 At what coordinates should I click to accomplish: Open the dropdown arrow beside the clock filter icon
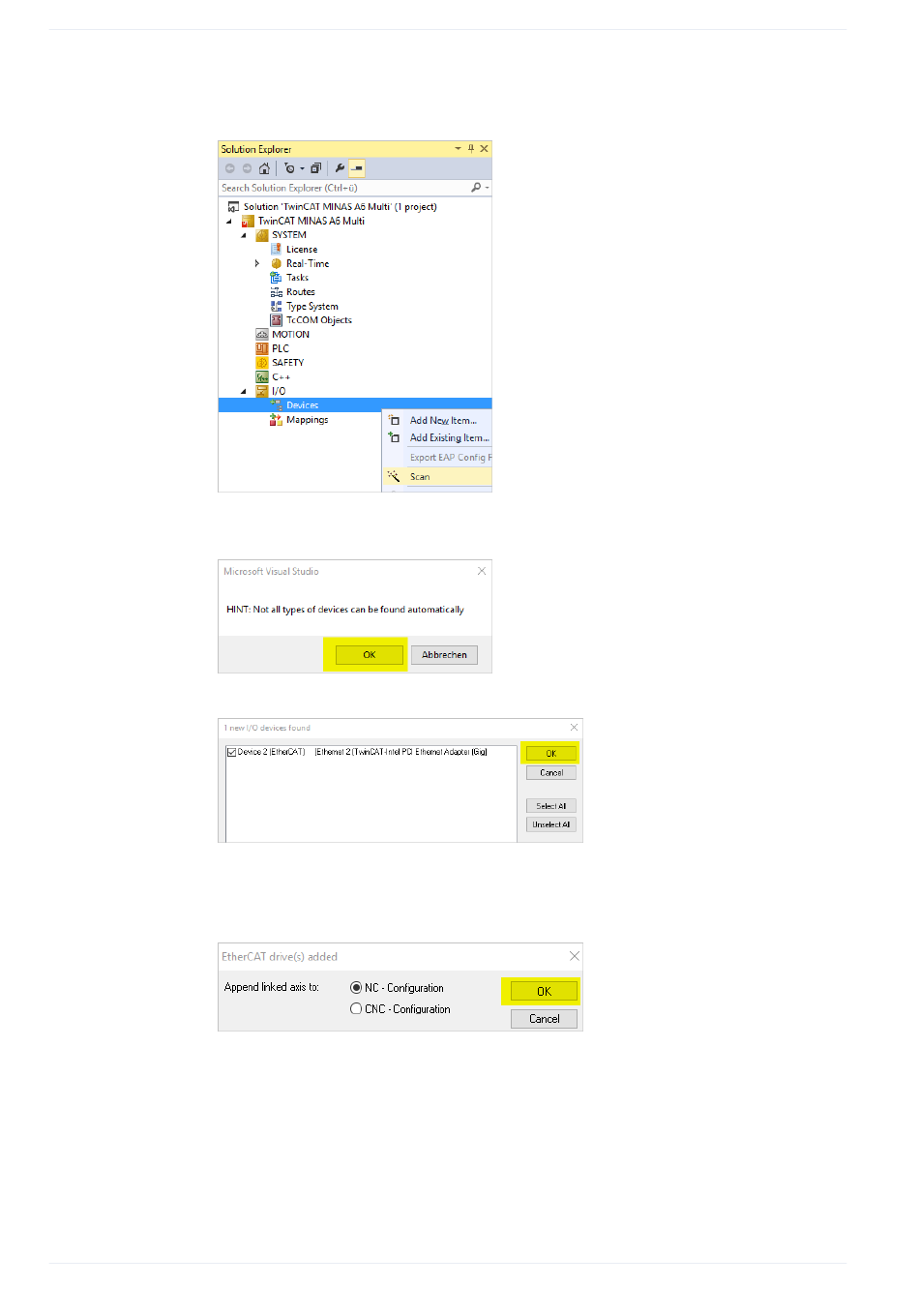point(302,168)
